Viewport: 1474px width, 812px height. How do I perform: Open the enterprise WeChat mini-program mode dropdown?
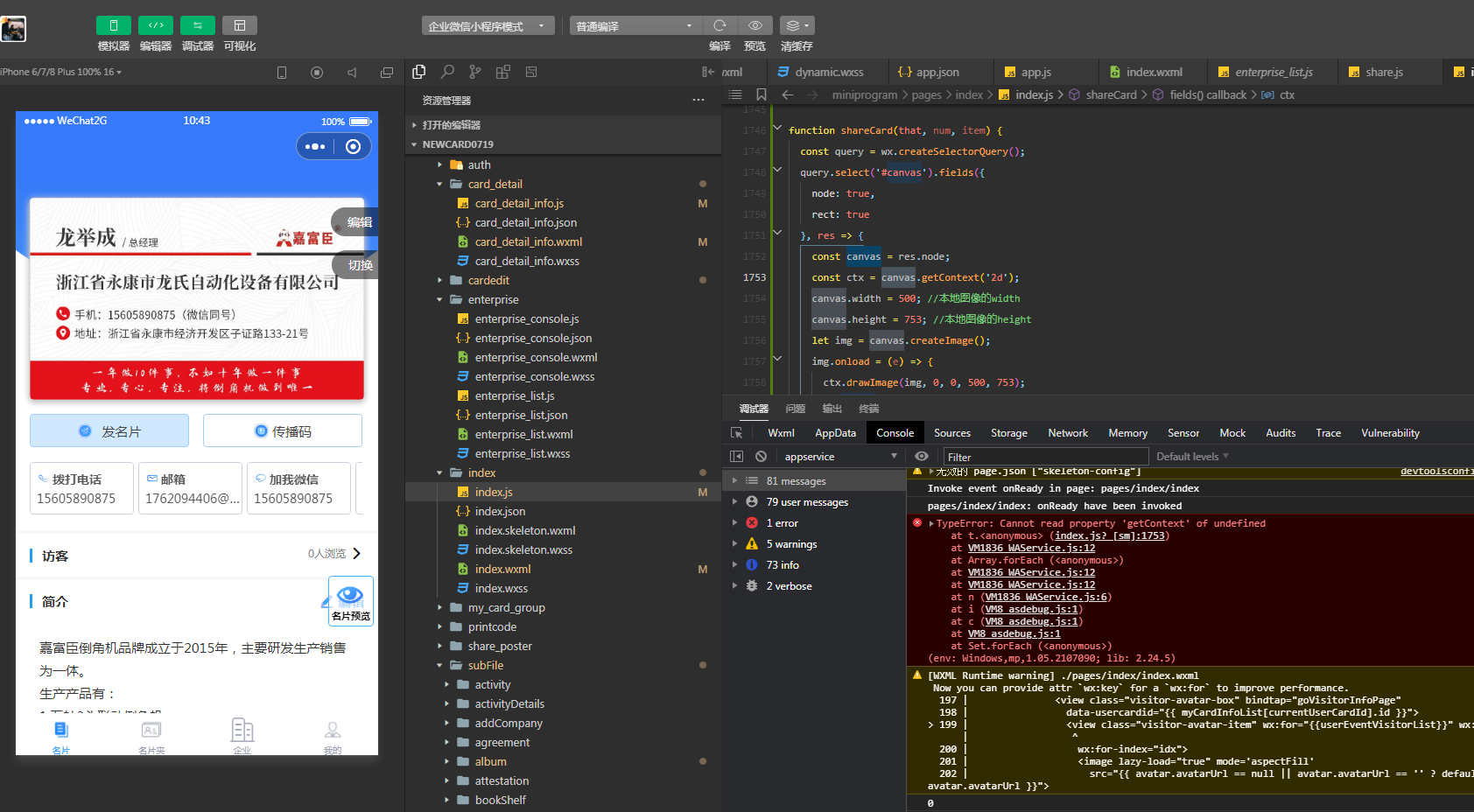point(488,26)
